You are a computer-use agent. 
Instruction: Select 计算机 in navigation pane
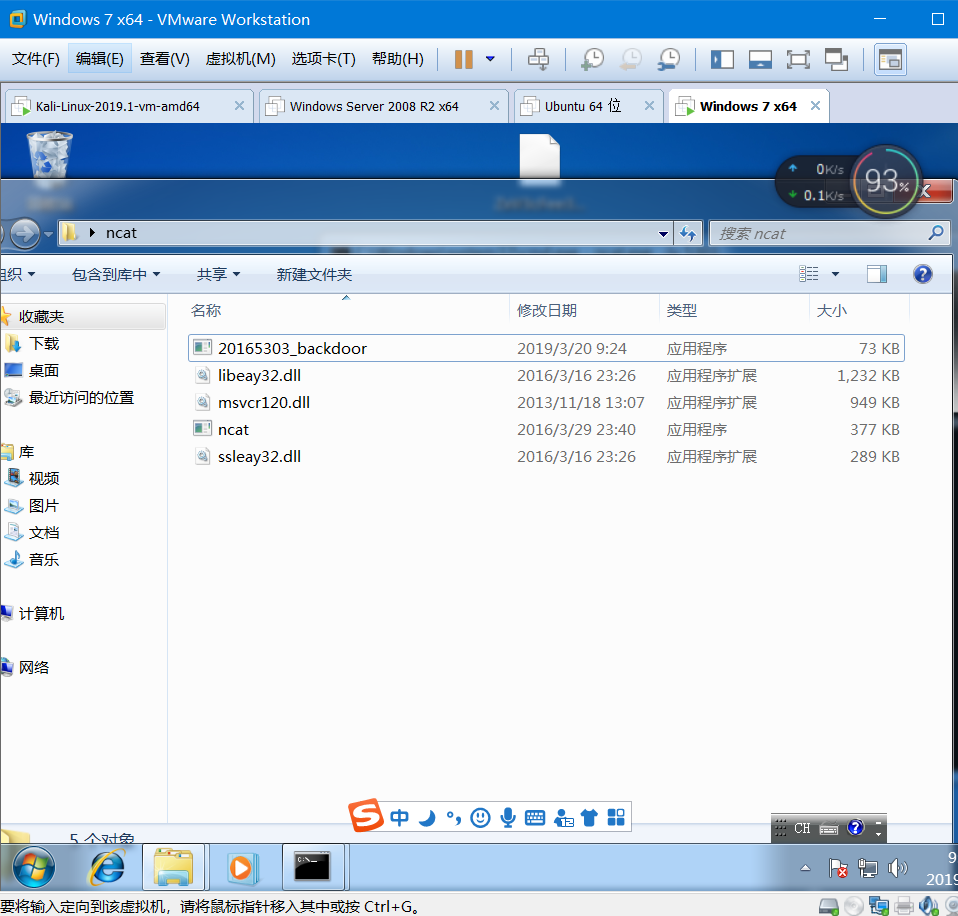tap(40, 614)
